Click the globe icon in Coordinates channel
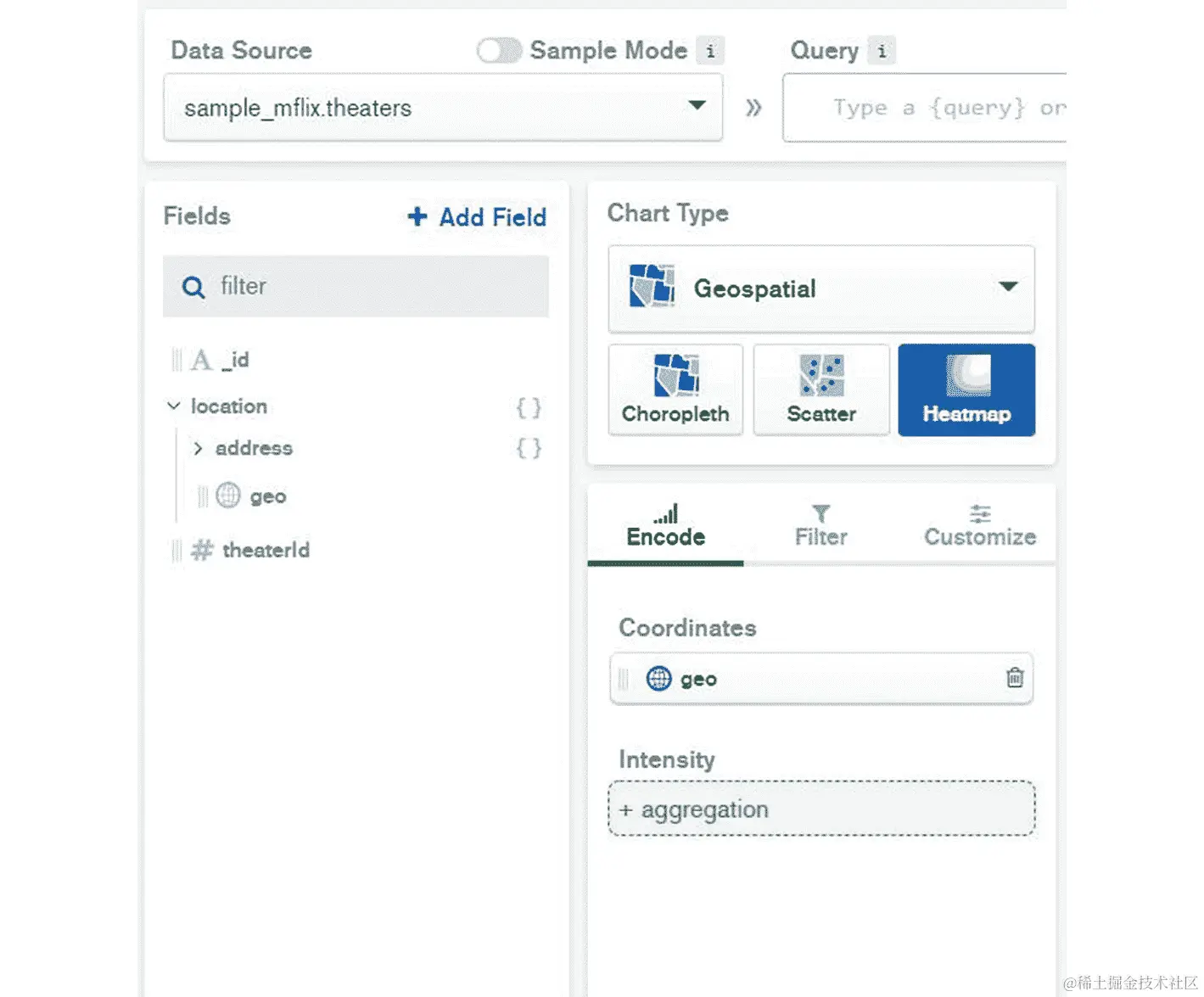The image size is (1204, 997). tap(659, 679)
